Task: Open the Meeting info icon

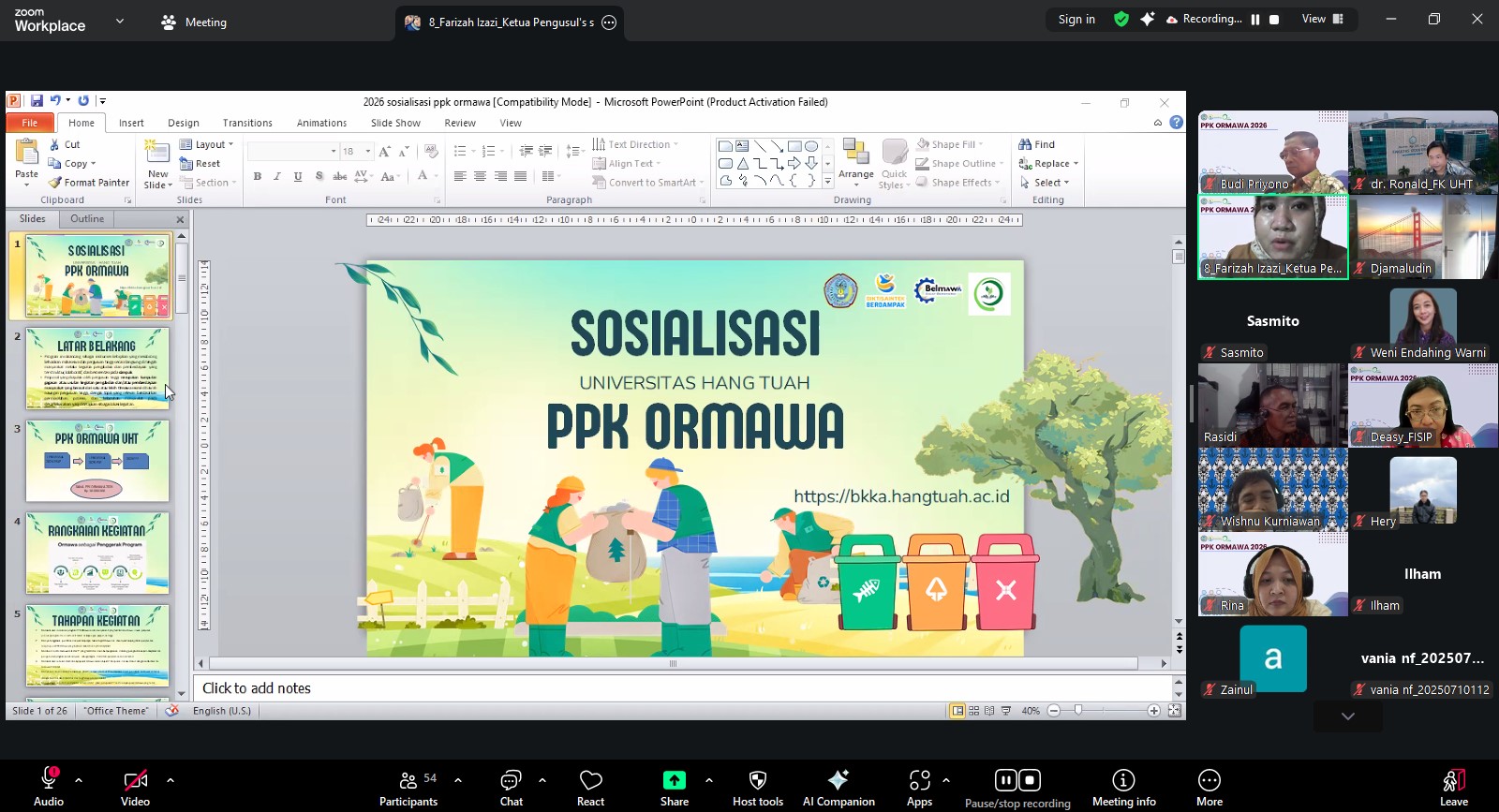Action: click(1123, 781)
